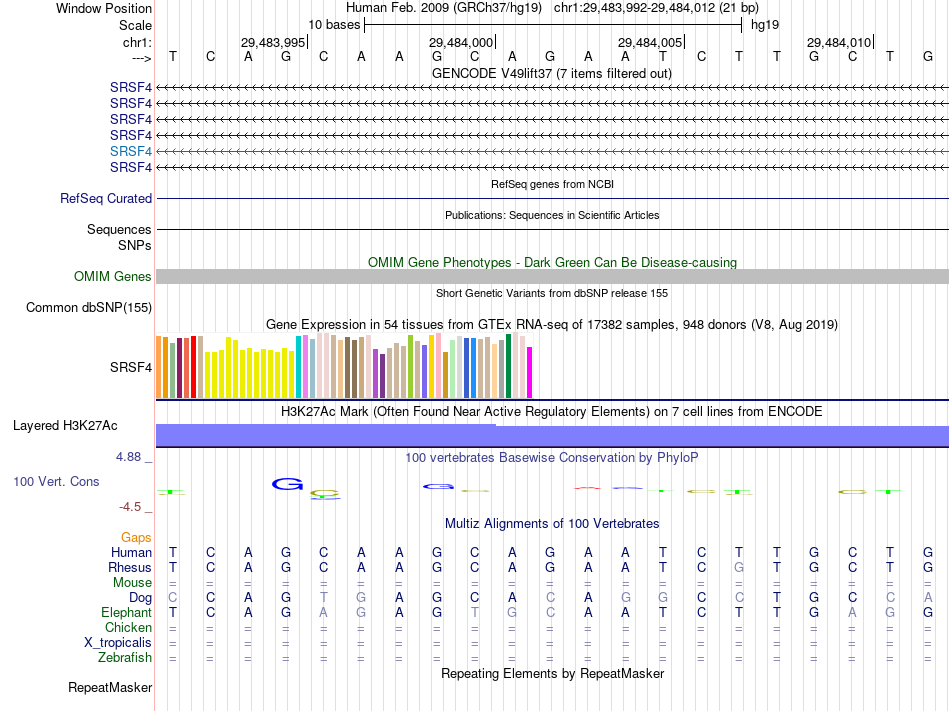950x711 pixels.
Task: Click the Multiz Alignments of 100 Vertebrates title
Action: [x=552, y=524]
